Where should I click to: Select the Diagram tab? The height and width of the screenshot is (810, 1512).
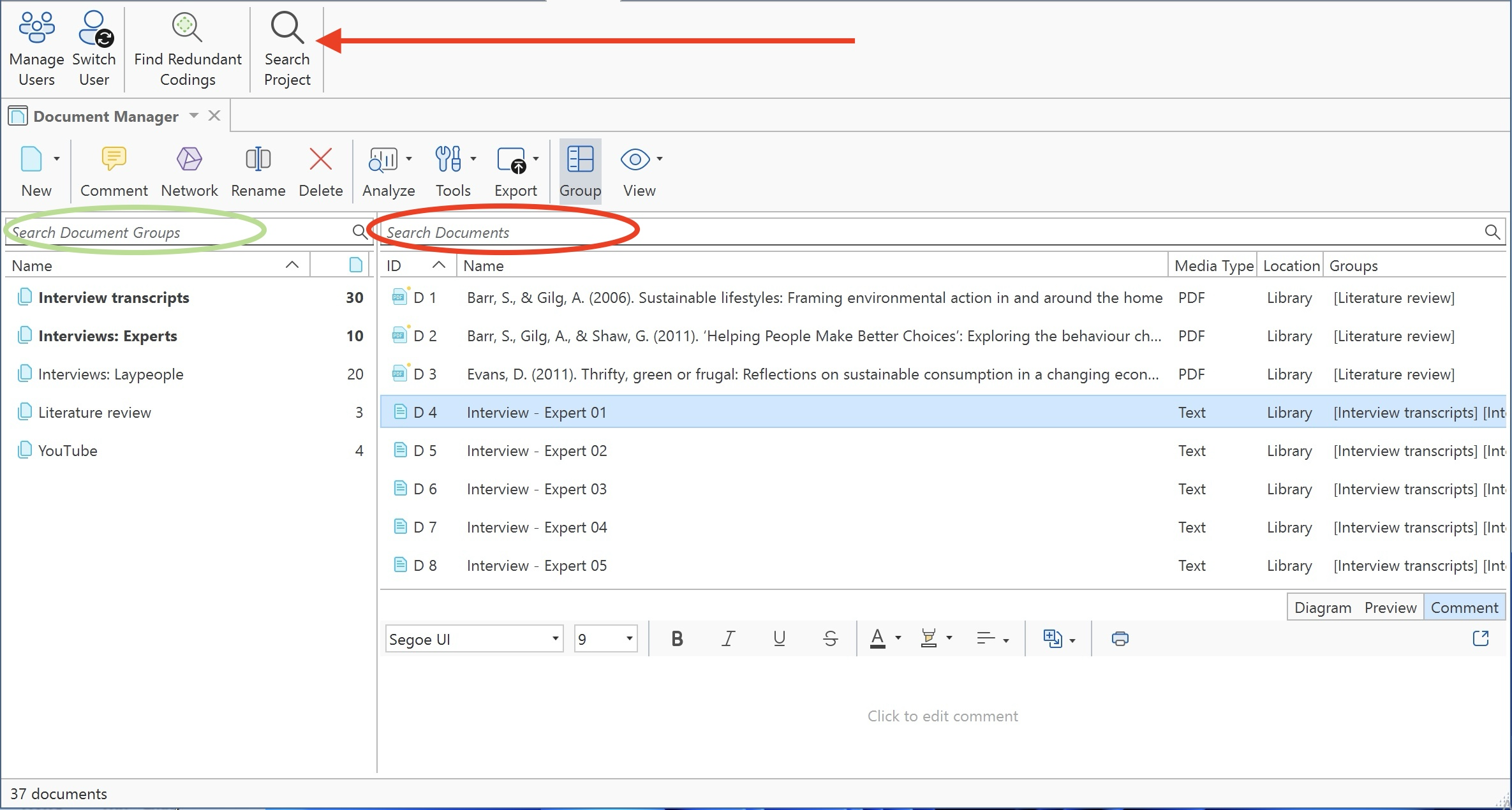[x=1323, y=607]
